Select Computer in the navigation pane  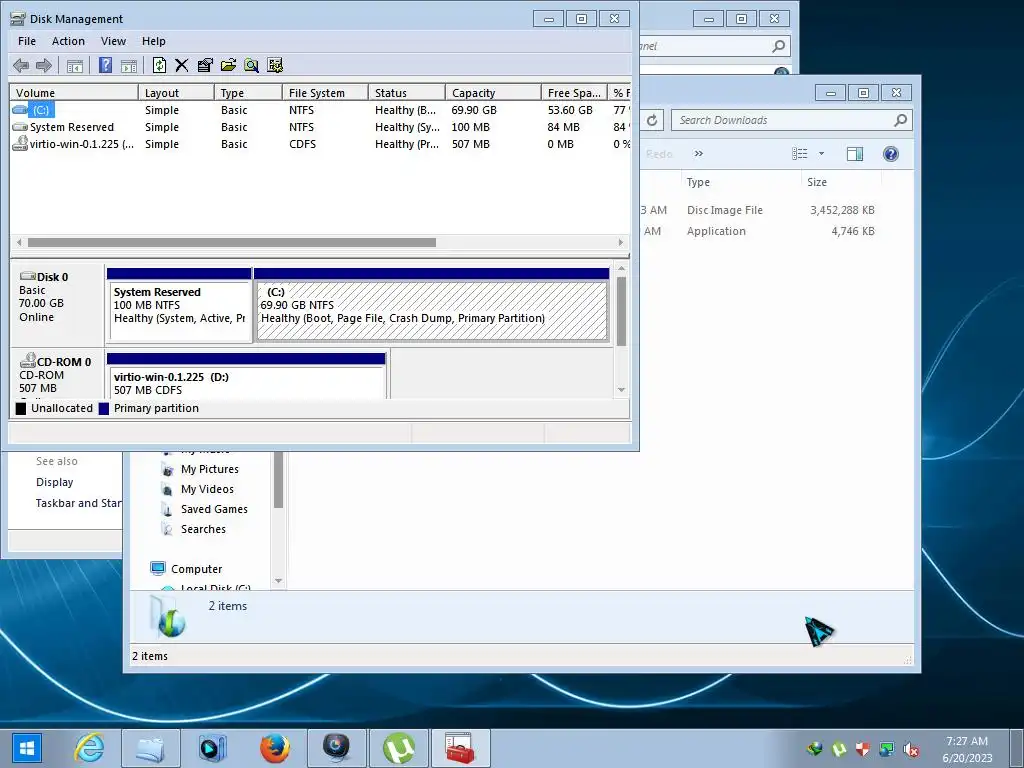point(196,569)
